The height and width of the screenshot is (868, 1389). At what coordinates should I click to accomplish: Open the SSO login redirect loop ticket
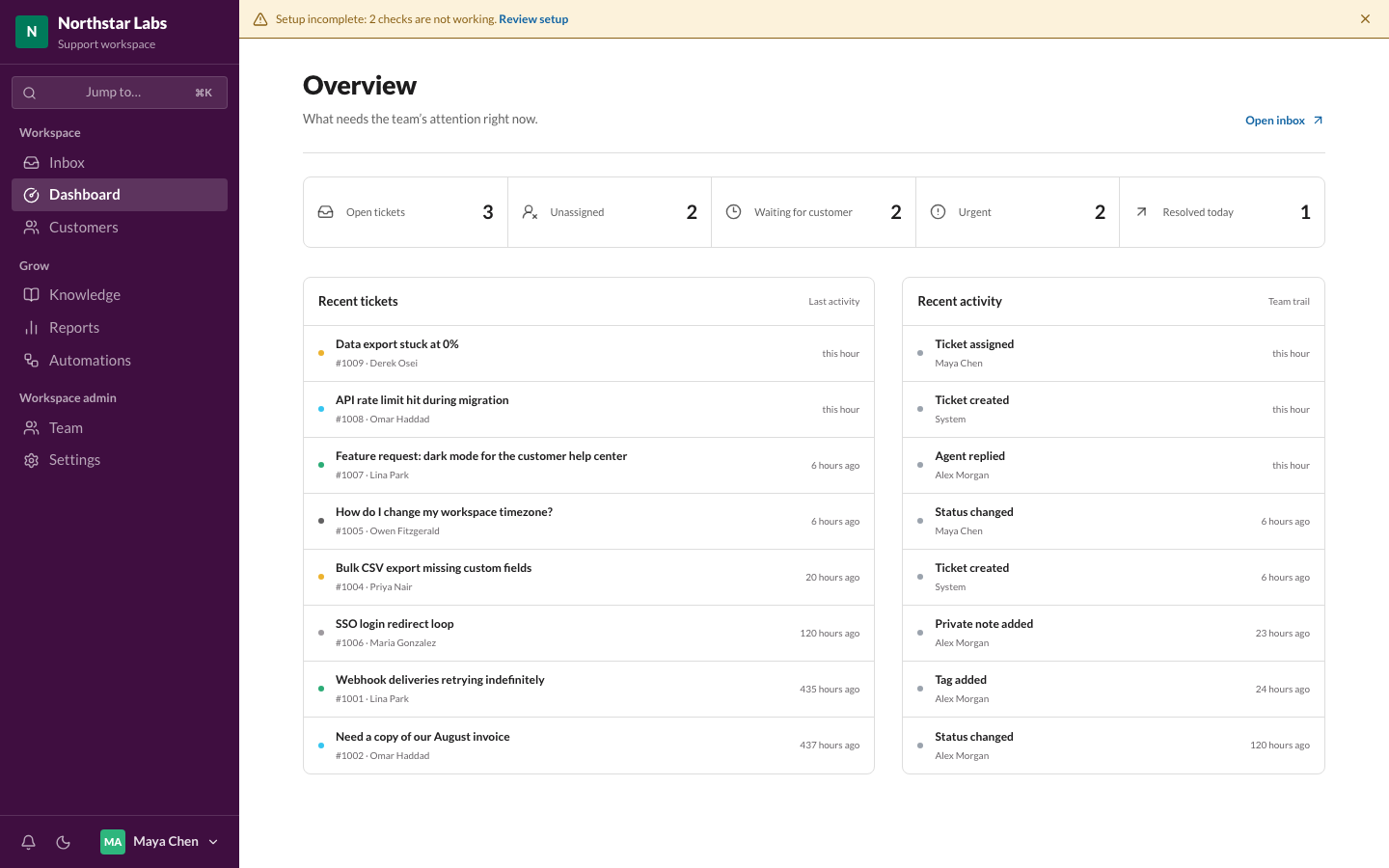[x=588, y=634]
